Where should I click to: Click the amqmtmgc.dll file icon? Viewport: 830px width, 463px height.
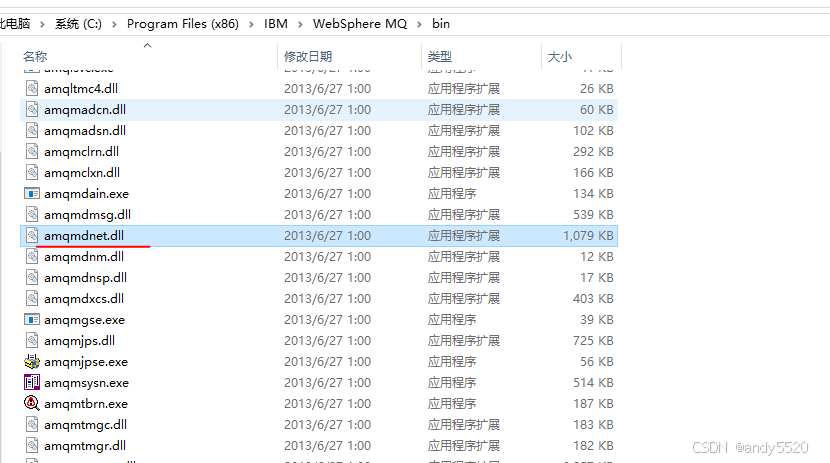tap(32, 424)
